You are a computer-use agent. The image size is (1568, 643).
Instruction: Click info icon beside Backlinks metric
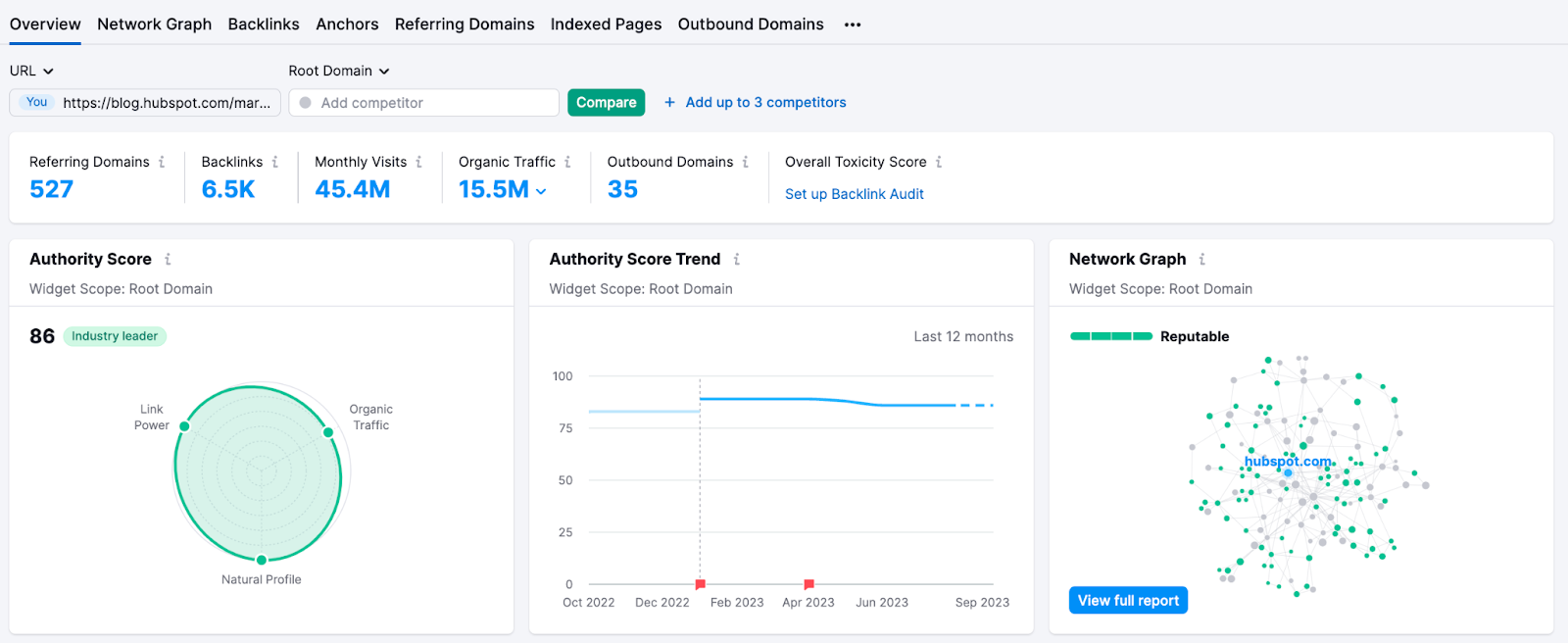275,162
